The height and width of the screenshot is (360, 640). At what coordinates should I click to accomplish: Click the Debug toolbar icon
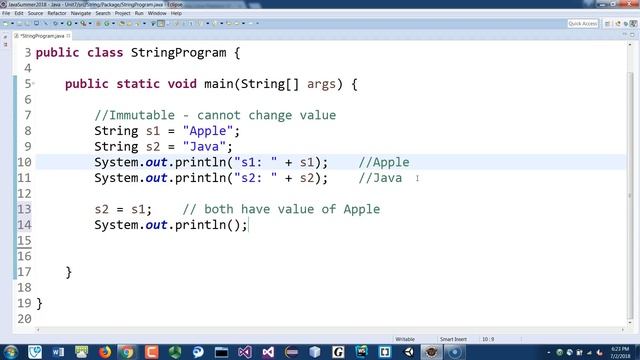(x=55, y=23)
